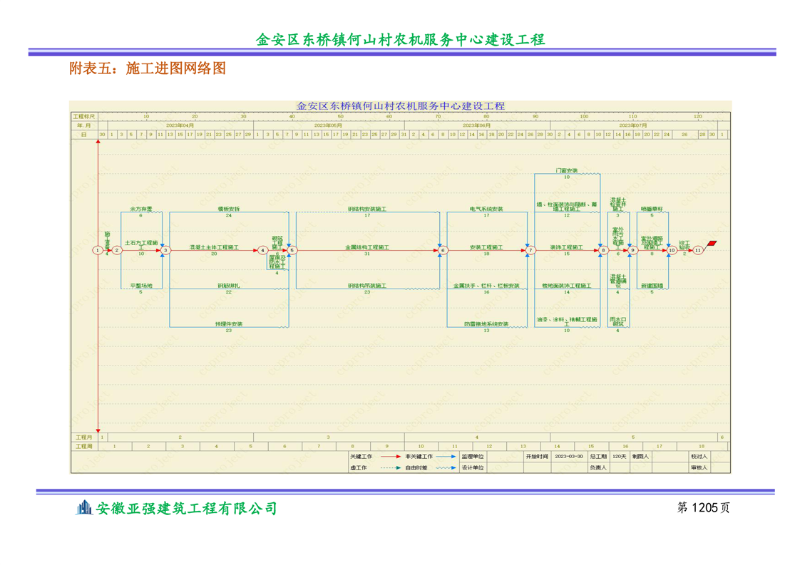800x565 pixels.
Task: Click the label 金属扶手、栏杆、栏板安装
Action: tap(486, 286)
